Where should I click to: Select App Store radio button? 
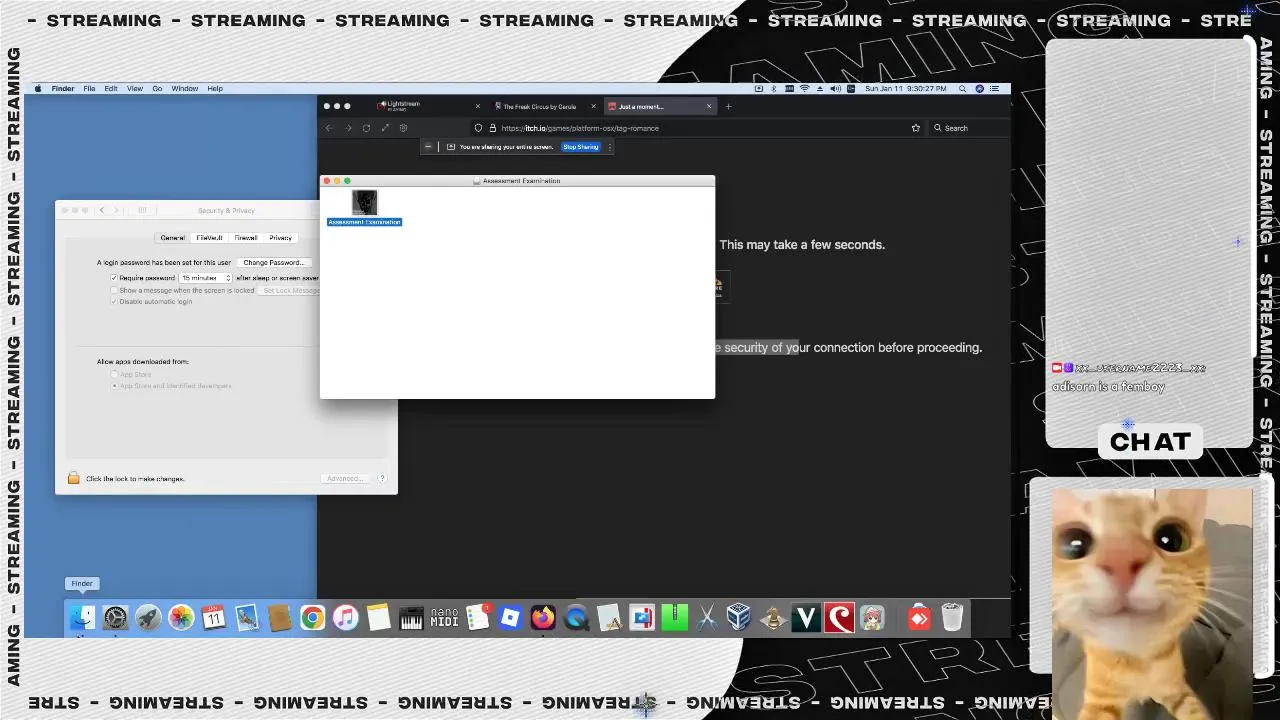click(114, 374)
